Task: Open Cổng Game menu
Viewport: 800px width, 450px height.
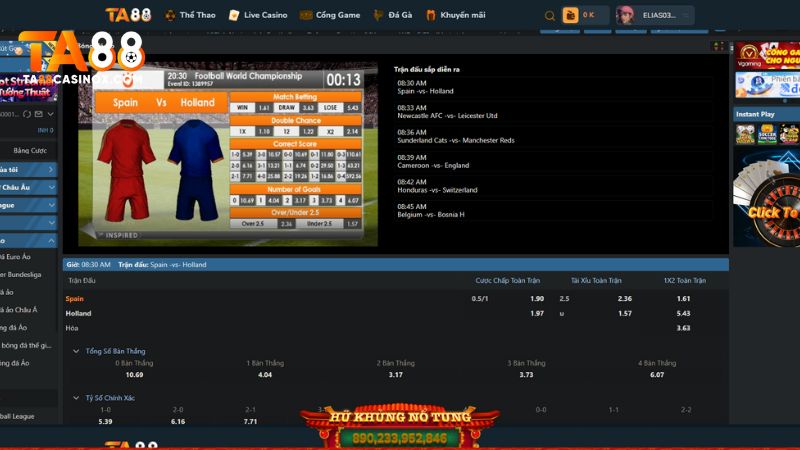Action: 330,15
